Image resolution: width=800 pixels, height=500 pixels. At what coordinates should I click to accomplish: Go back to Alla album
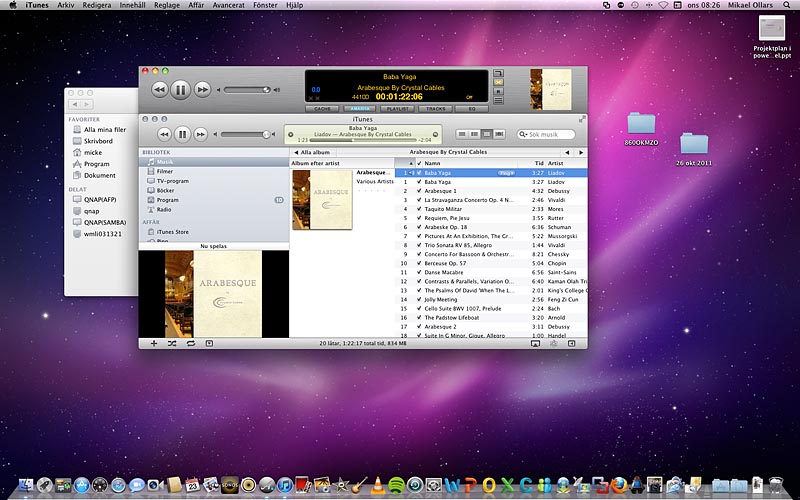click(312, 152)
